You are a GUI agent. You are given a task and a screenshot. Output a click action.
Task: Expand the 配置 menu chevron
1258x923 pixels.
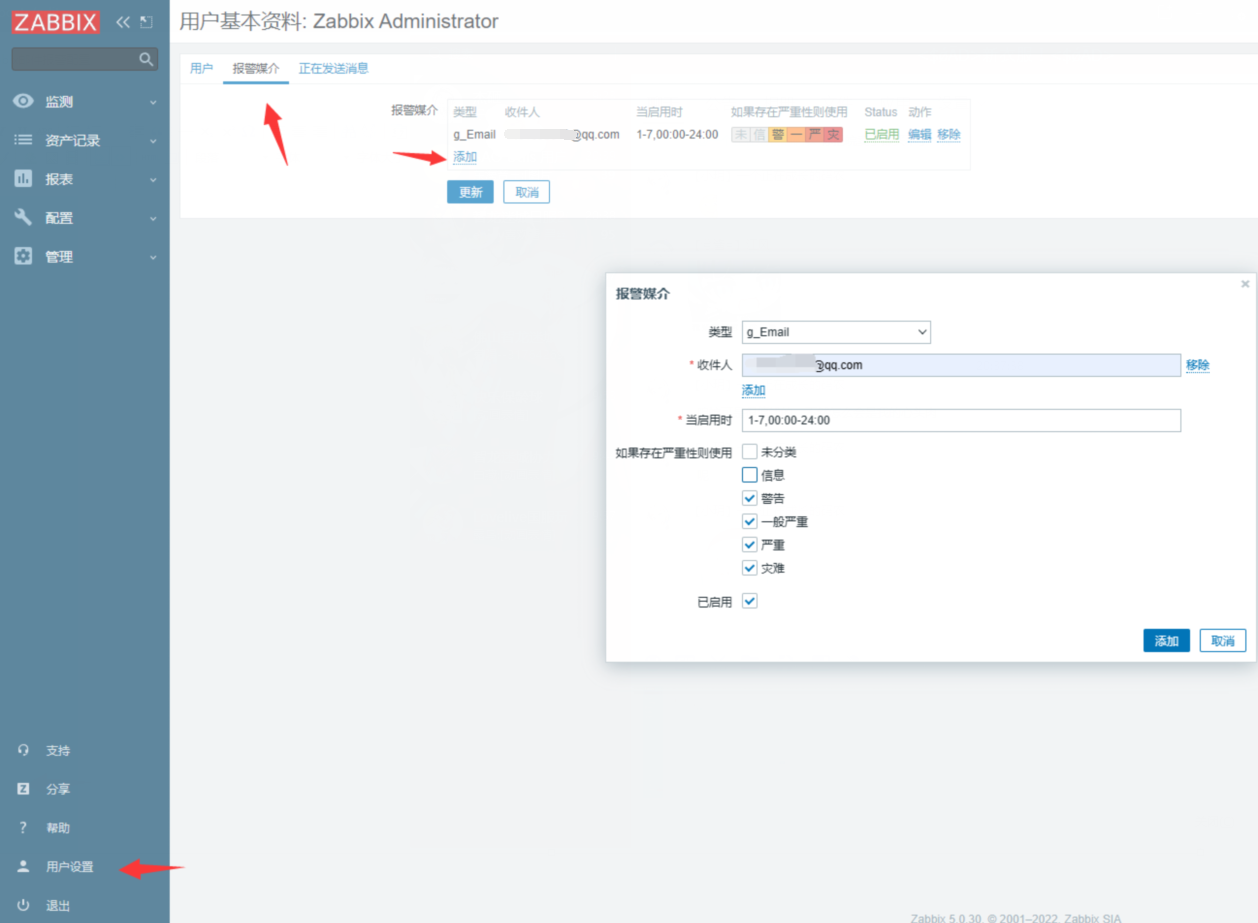153,218
